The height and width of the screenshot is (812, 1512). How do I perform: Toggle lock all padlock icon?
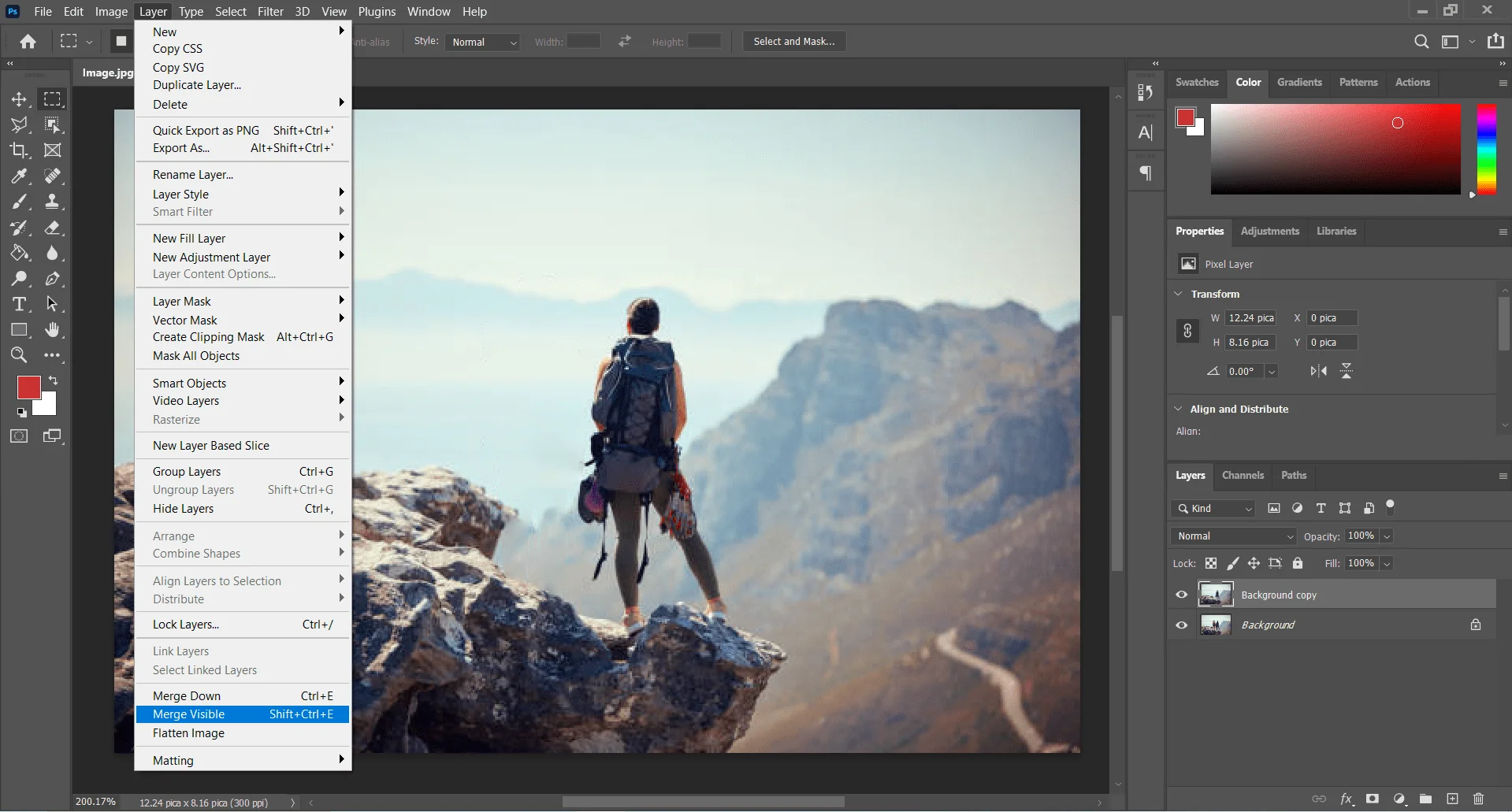(1298, 563)
